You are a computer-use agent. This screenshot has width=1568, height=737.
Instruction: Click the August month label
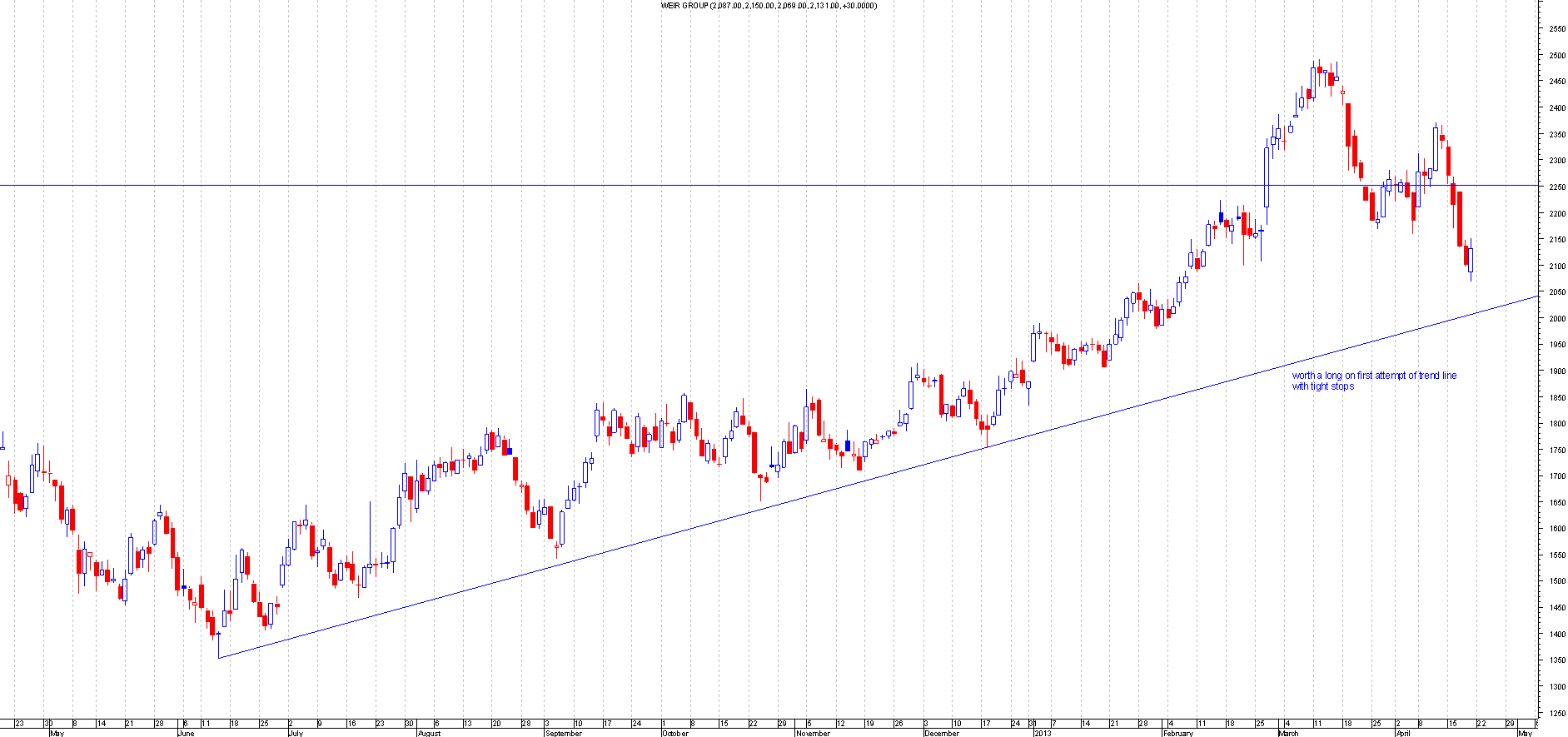[x=429, y=733]
